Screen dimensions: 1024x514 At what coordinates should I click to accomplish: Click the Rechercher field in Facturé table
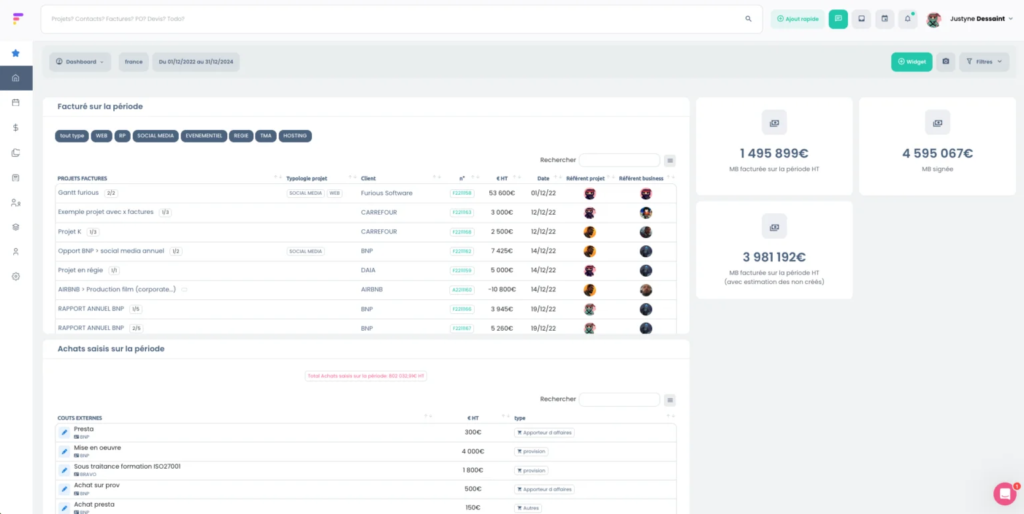[x=619, y=160]
